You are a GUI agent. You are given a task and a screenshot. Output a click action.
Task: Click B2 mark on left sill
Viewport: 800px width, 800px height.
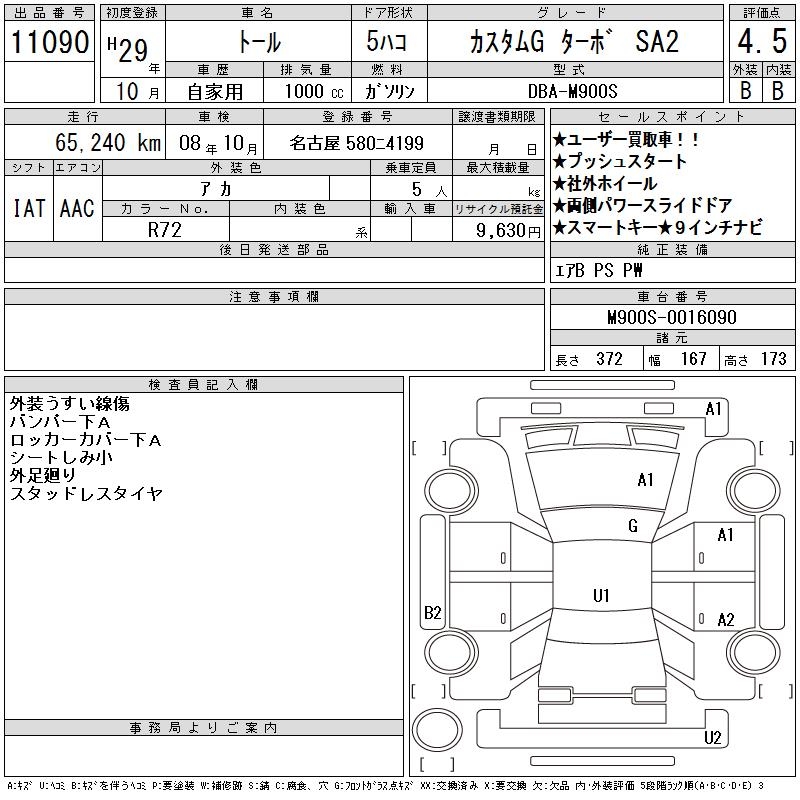(433, 612)
